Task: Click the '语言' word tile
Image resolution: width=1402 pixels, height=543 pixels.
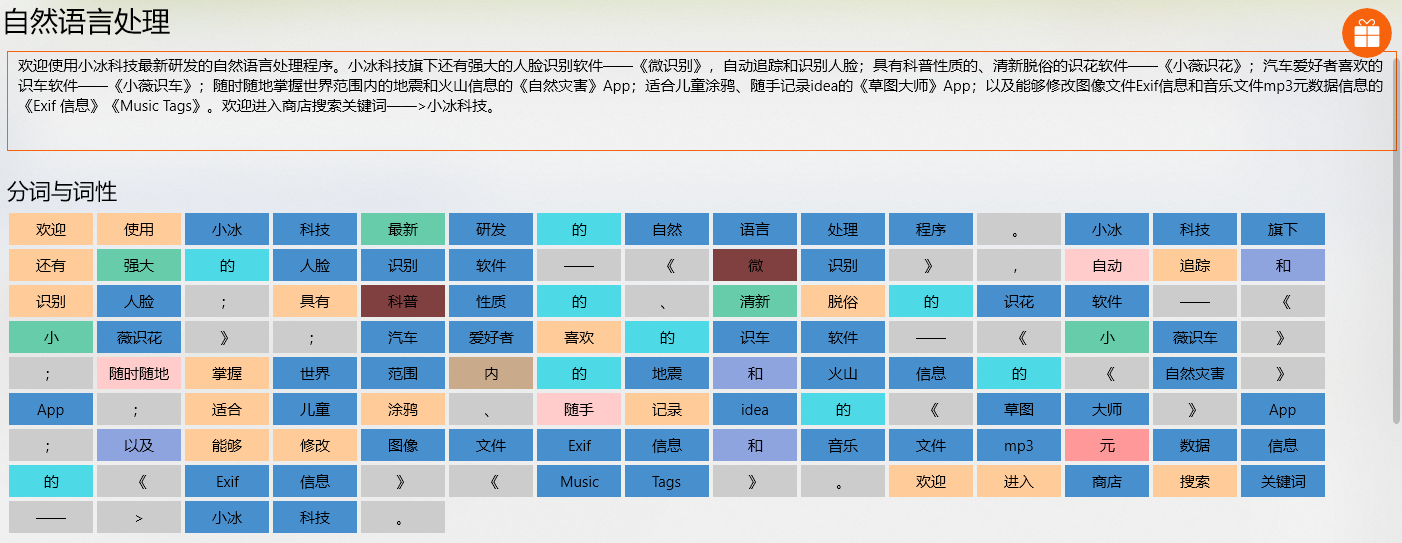Action: pyautogui.click(x=755, y=229)
